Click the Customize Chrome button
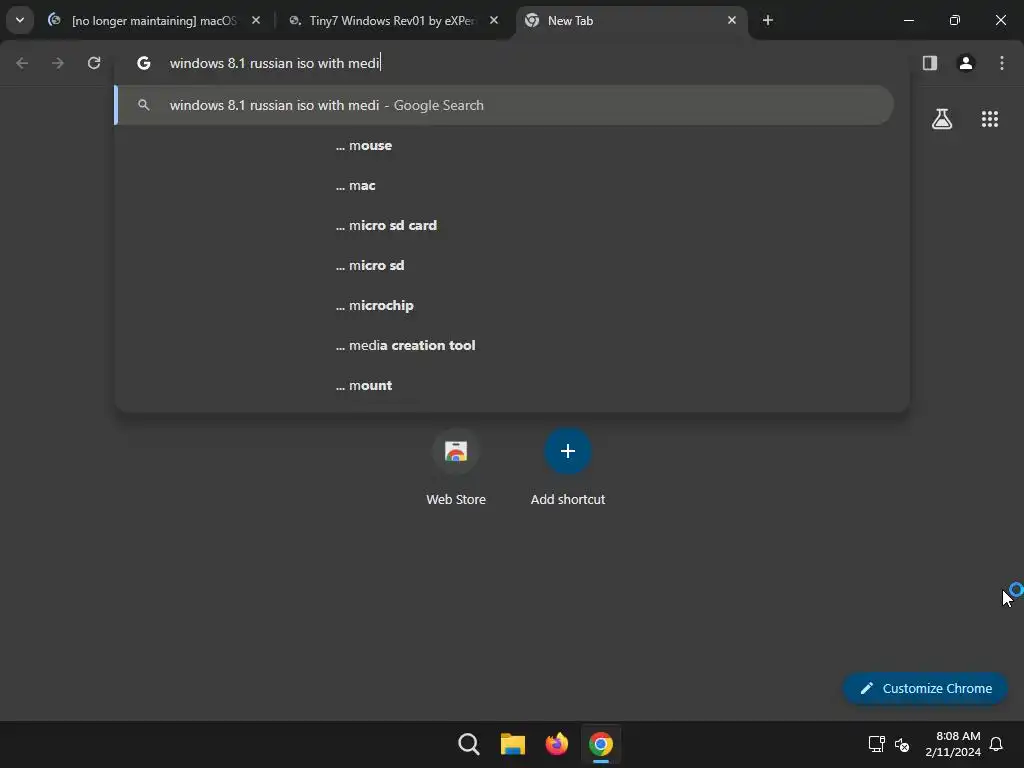The width and height of the screenshot is (1024, 768). point(925,688)
